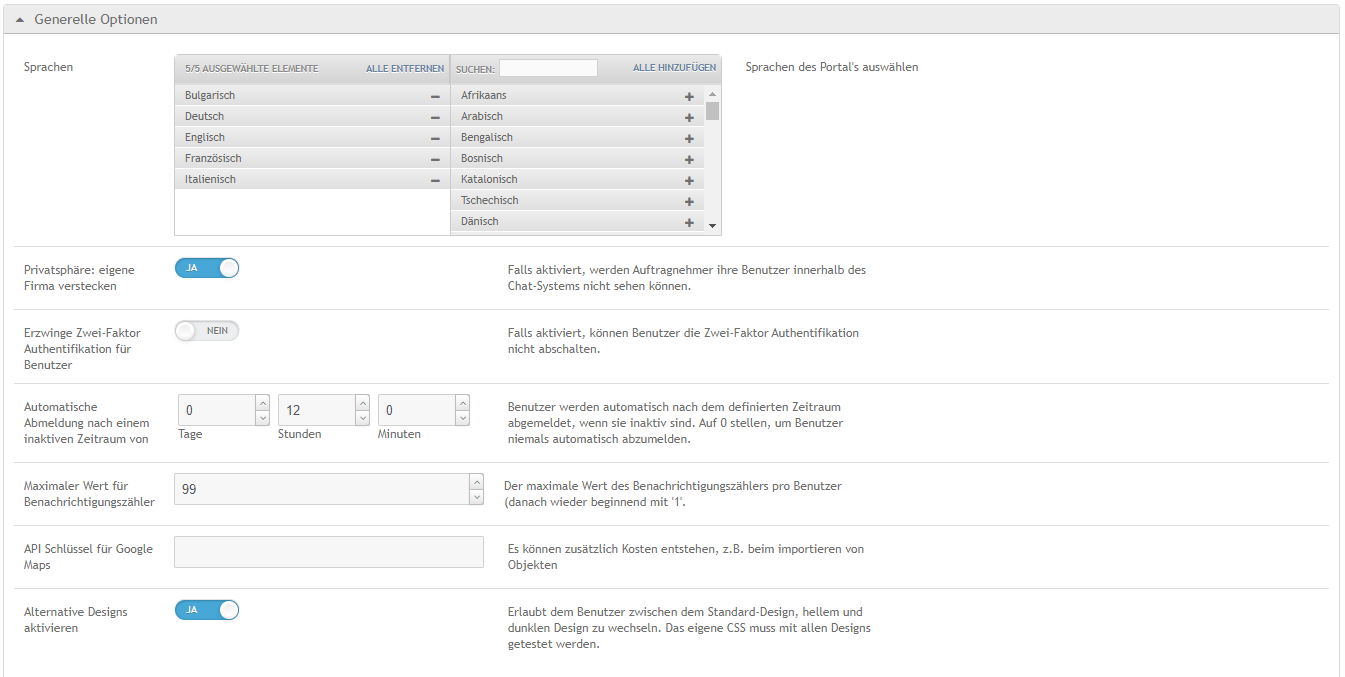
Task: Add Afrikaans with its plus icon
Action: click(x=689, y=96)
